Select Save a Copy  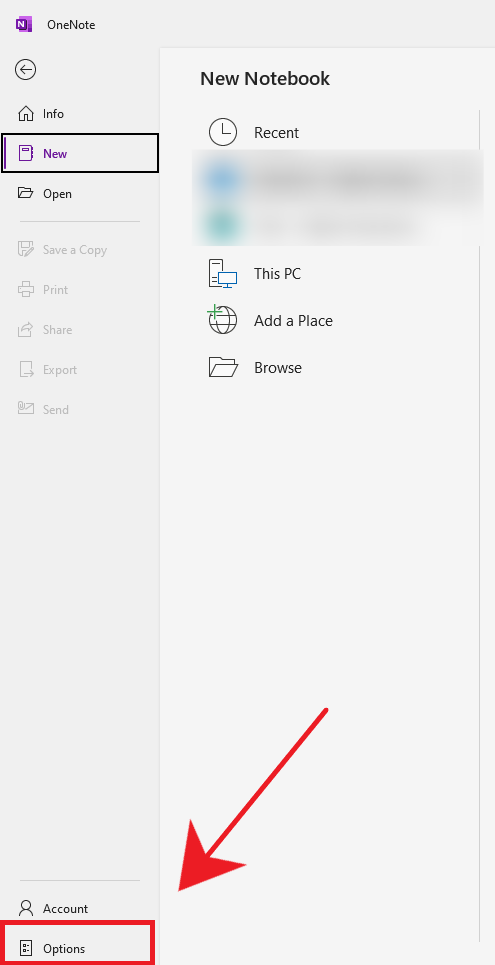79,250
